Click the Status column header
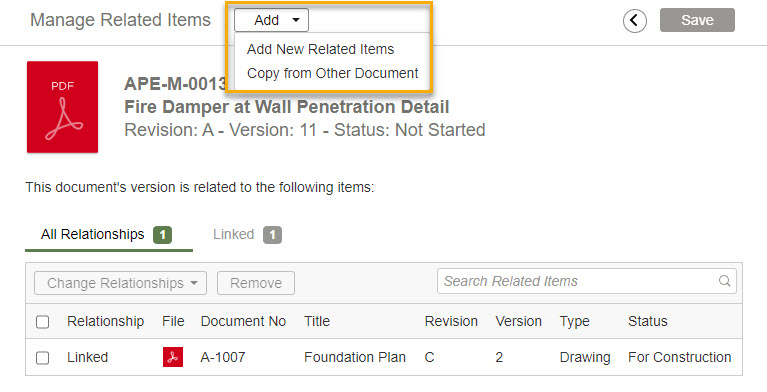Viewport: 767px width, 392px height. 648,322
